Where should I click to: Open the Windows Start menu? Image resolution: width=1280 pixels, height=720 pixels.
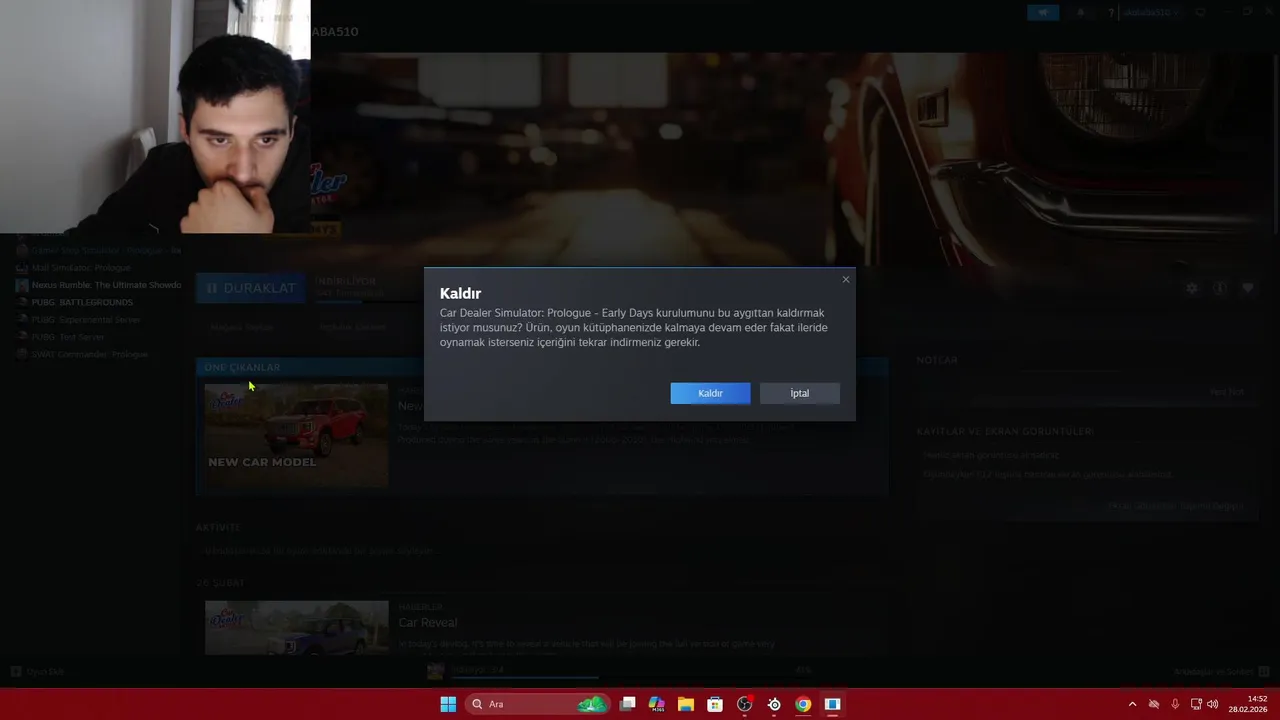448,704
